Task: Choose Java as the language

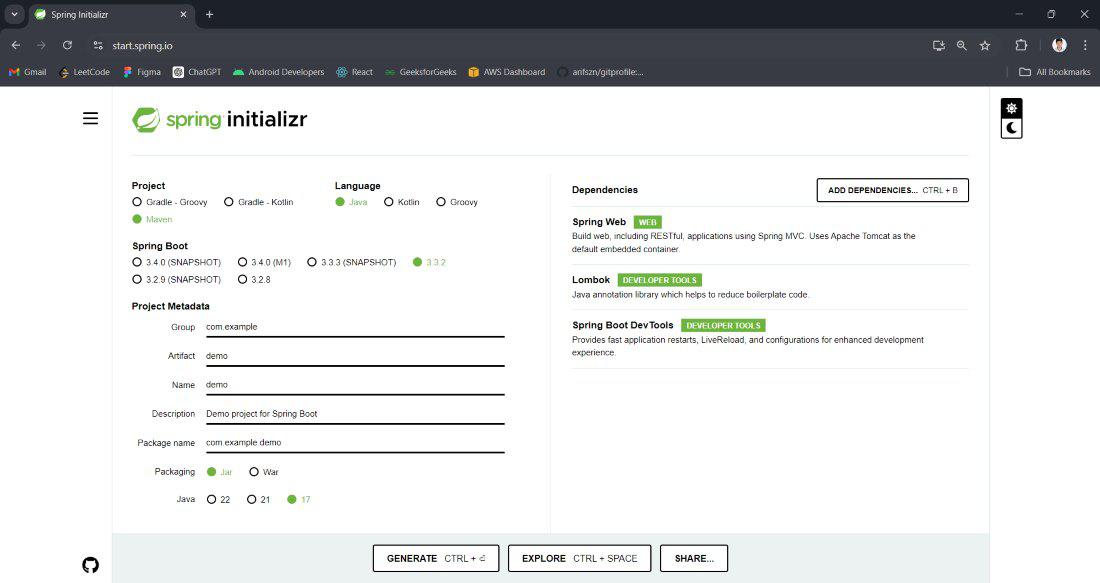Action: [351, 202]
